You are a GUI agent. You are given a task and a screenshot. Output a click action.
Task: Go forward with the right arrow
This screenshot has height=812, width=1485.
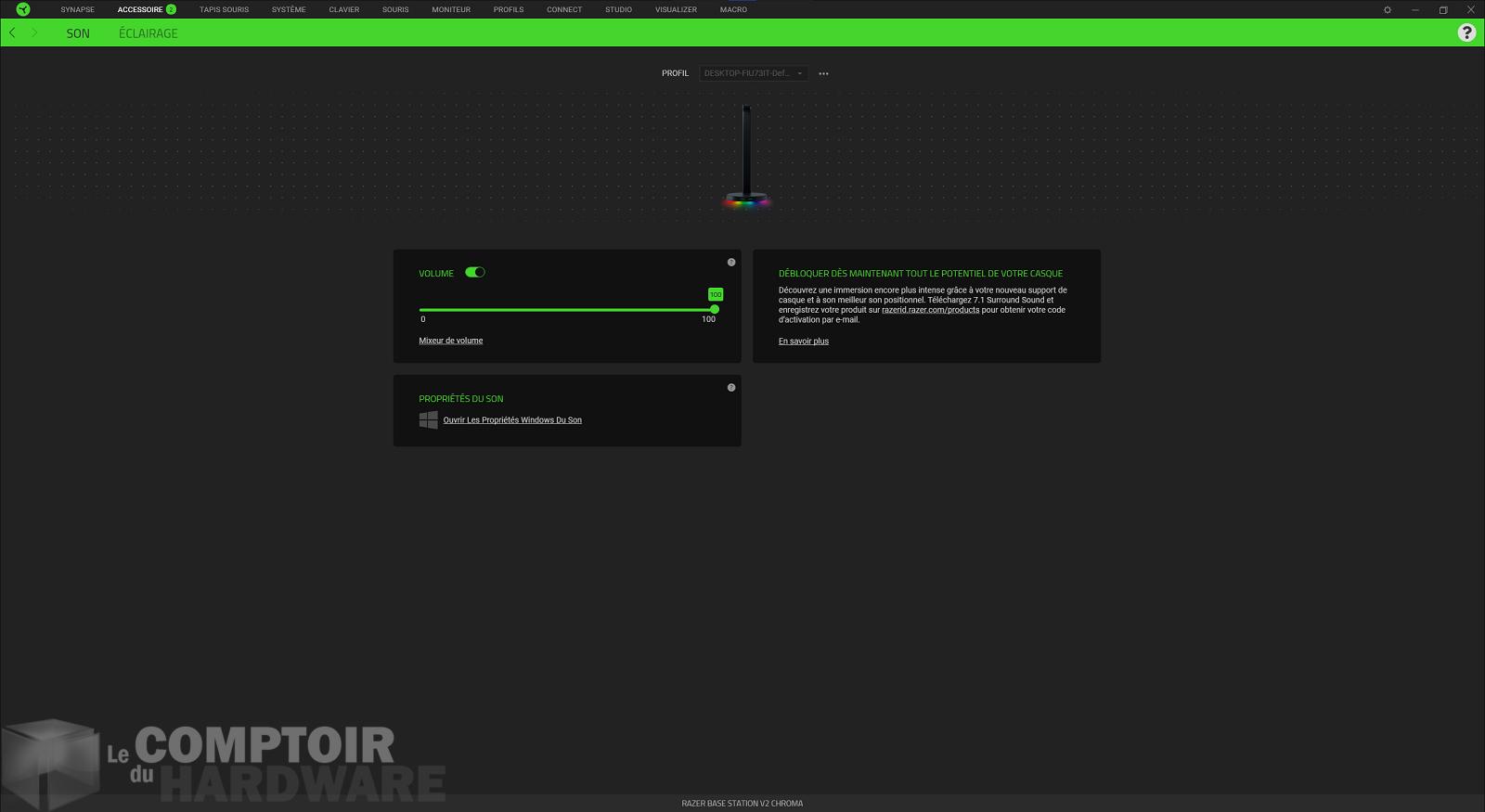point(34,32)
